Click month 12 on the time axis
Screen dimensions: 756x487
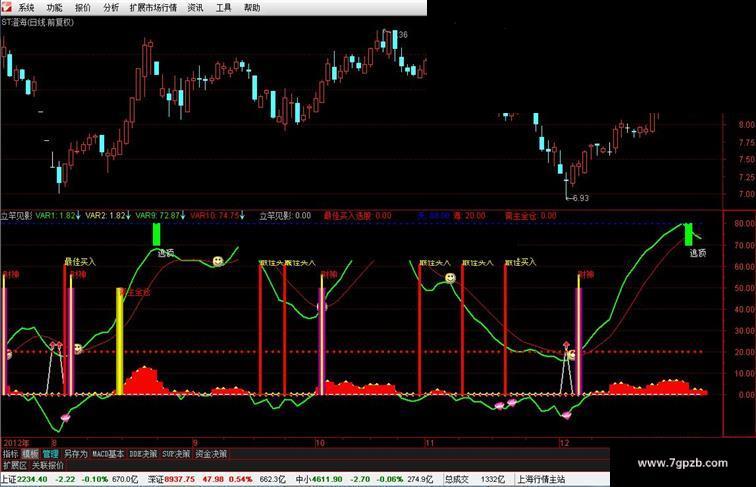pos(564,443)
